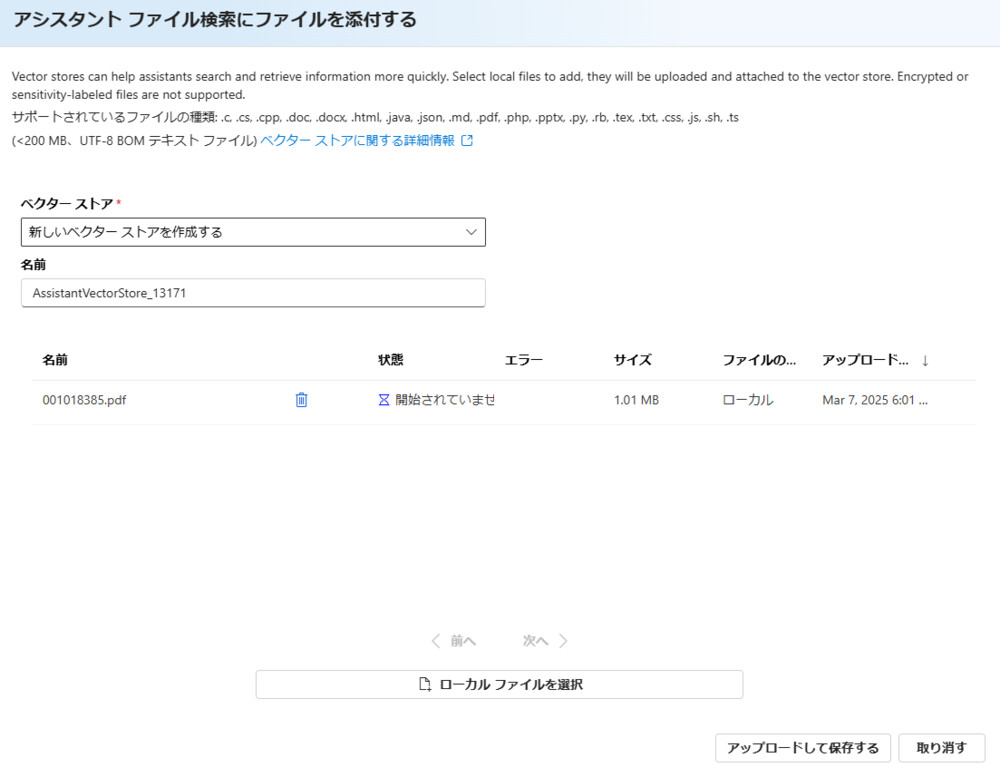
Task: Click the エラー column header
Action: click(x=524, y=359)
